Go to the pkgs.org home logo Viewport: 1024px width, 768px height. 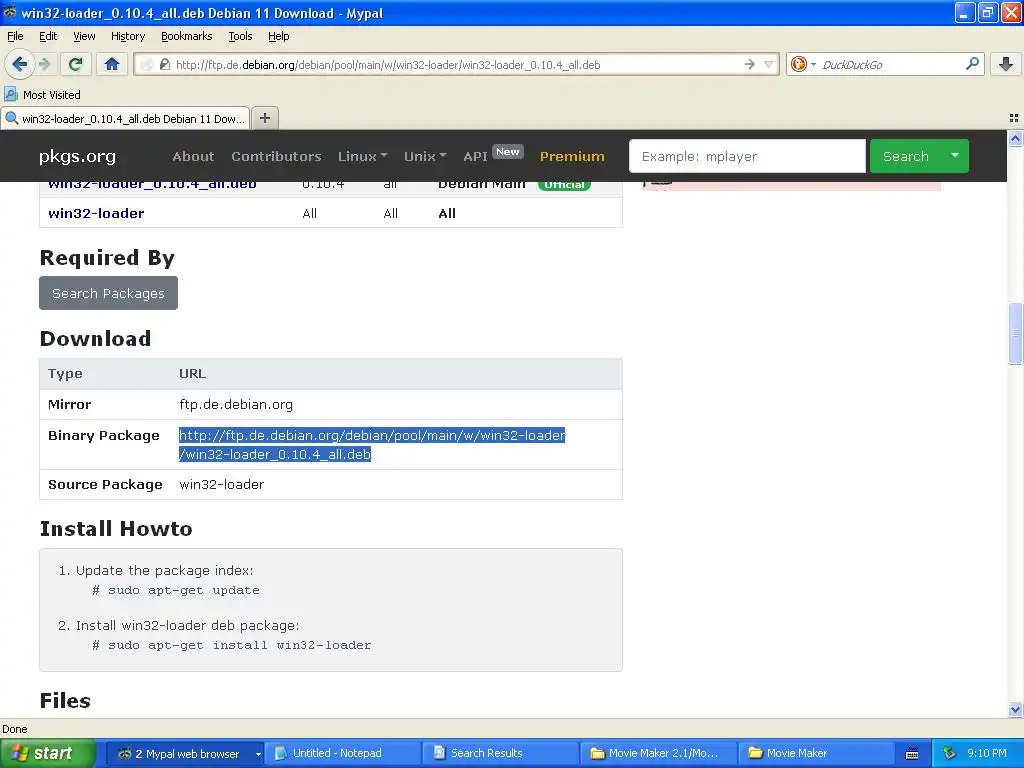[77, 156]
